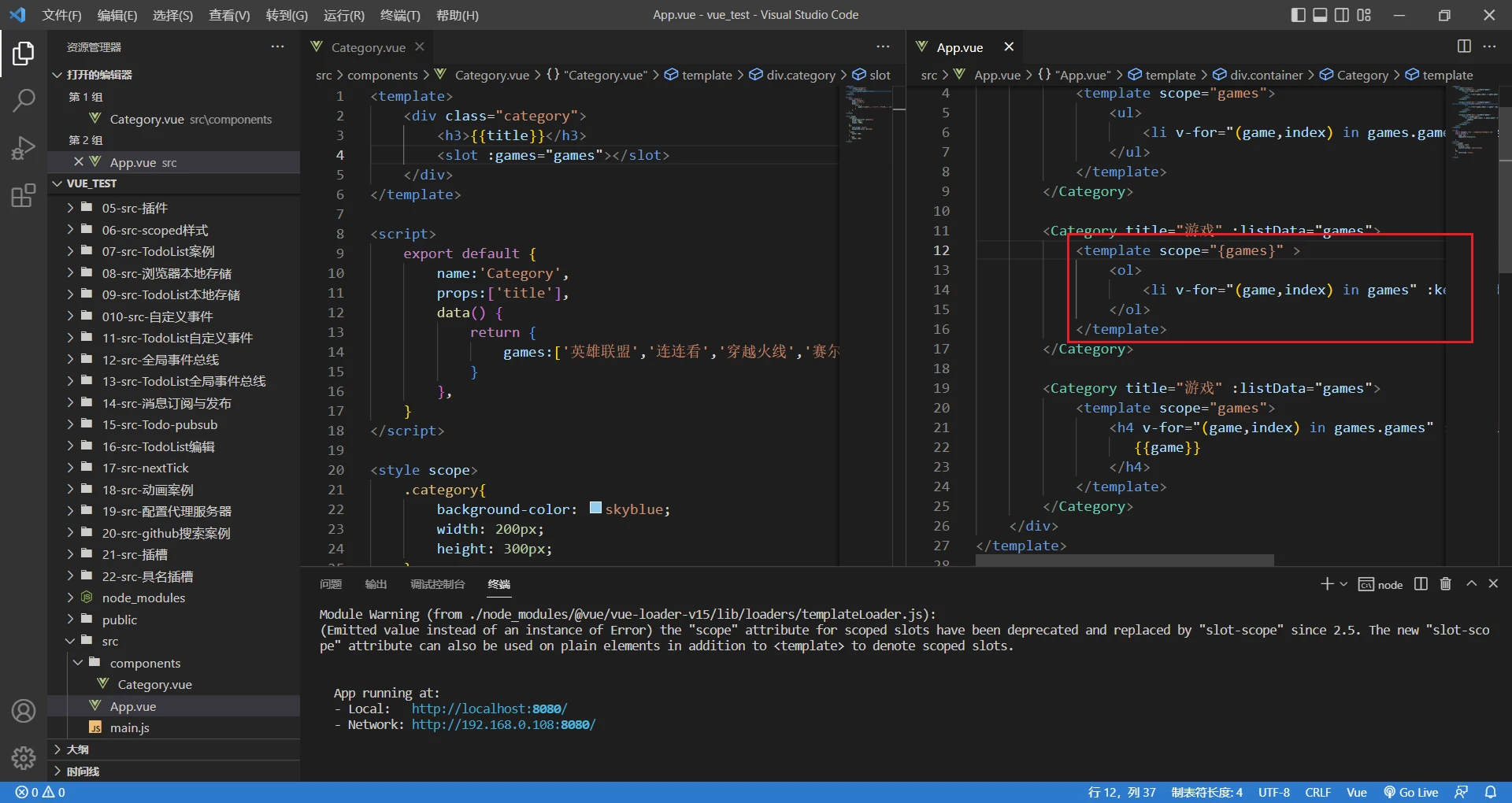Image resolution: width=1512 pixels, height=803 pixels.
Task: Kill terminal with the trash icon
Action: point(1445,584)
